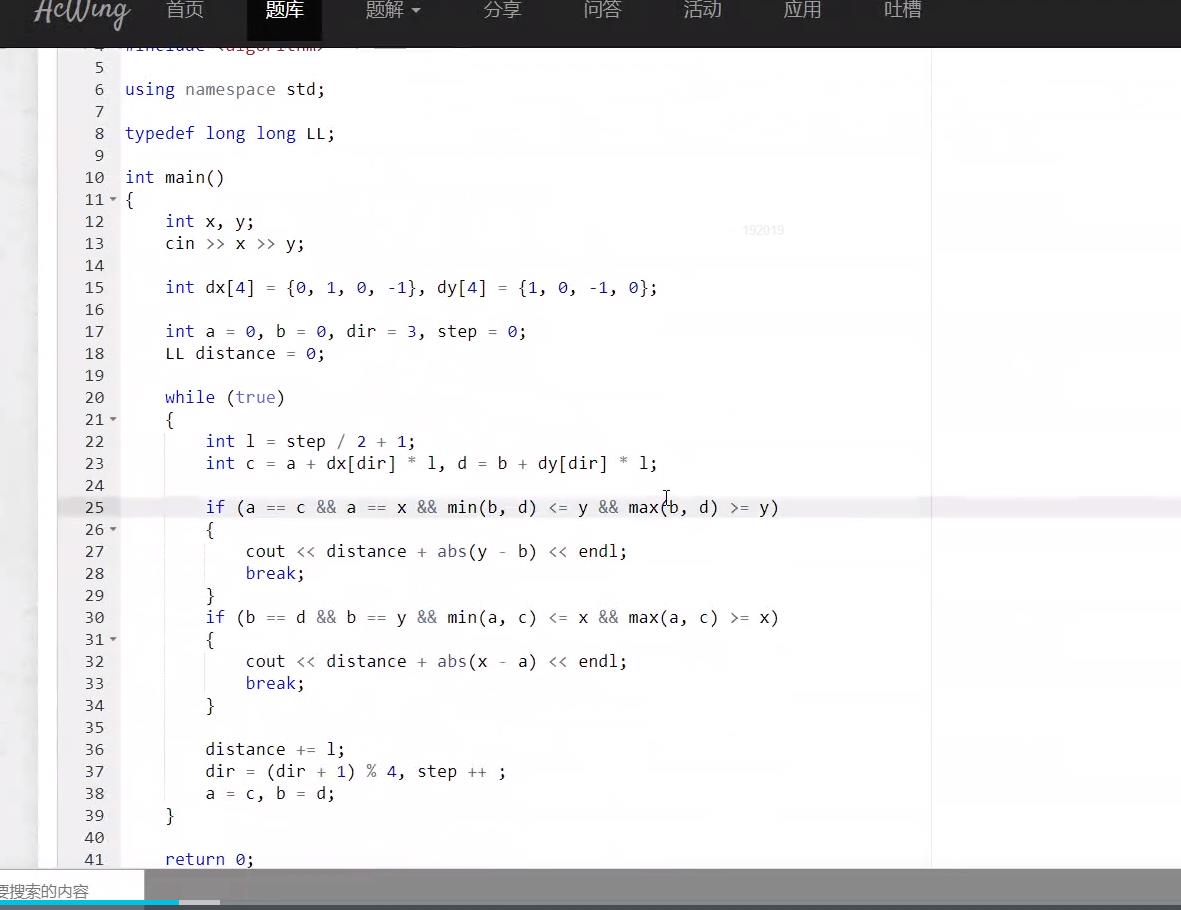
Task: Click line number 36 in the gutter
Action: [x=94, y=750]
